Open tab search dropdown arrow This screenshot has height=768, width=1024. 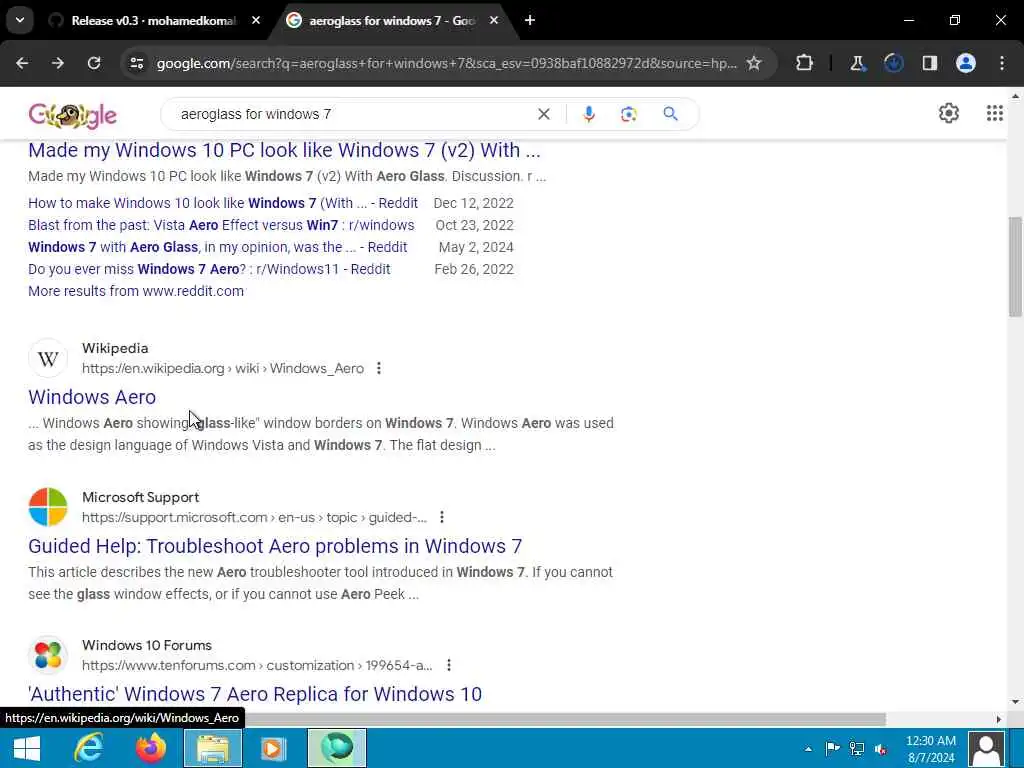click(x=20, y=20)
